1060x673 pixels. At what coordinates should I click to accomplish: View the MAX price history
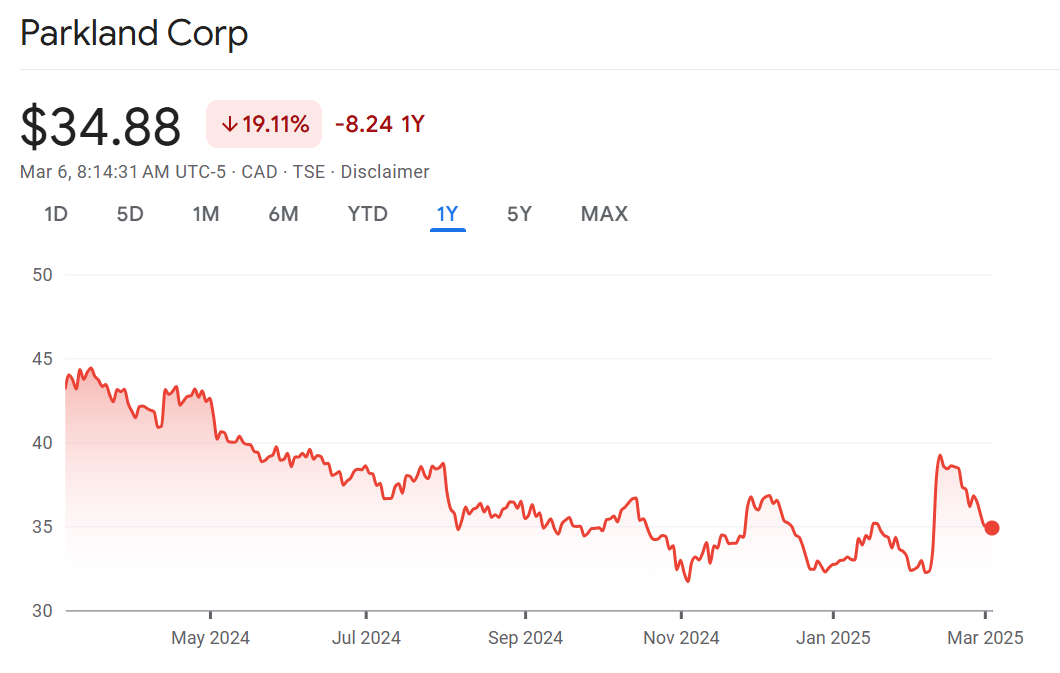(604, 213)
